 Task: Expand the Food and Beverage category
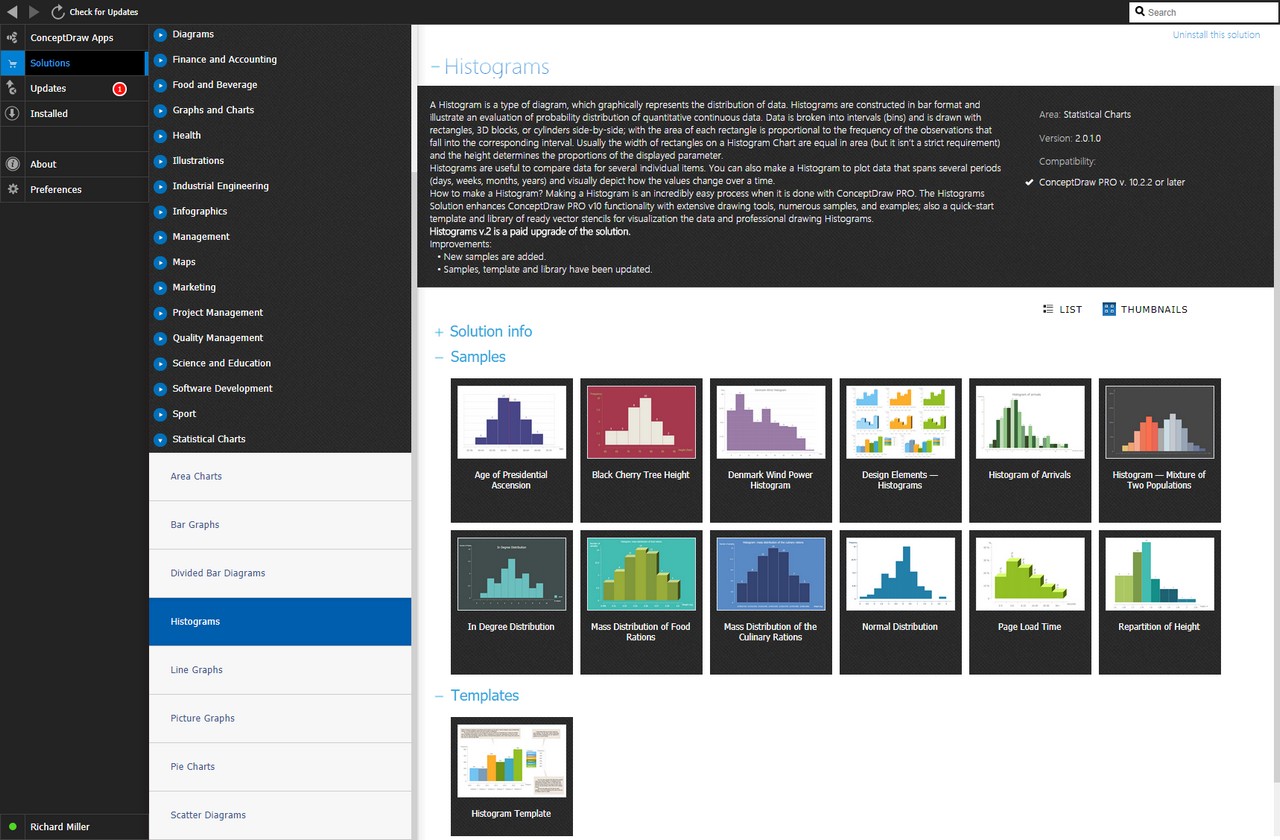tap(160, 85)
